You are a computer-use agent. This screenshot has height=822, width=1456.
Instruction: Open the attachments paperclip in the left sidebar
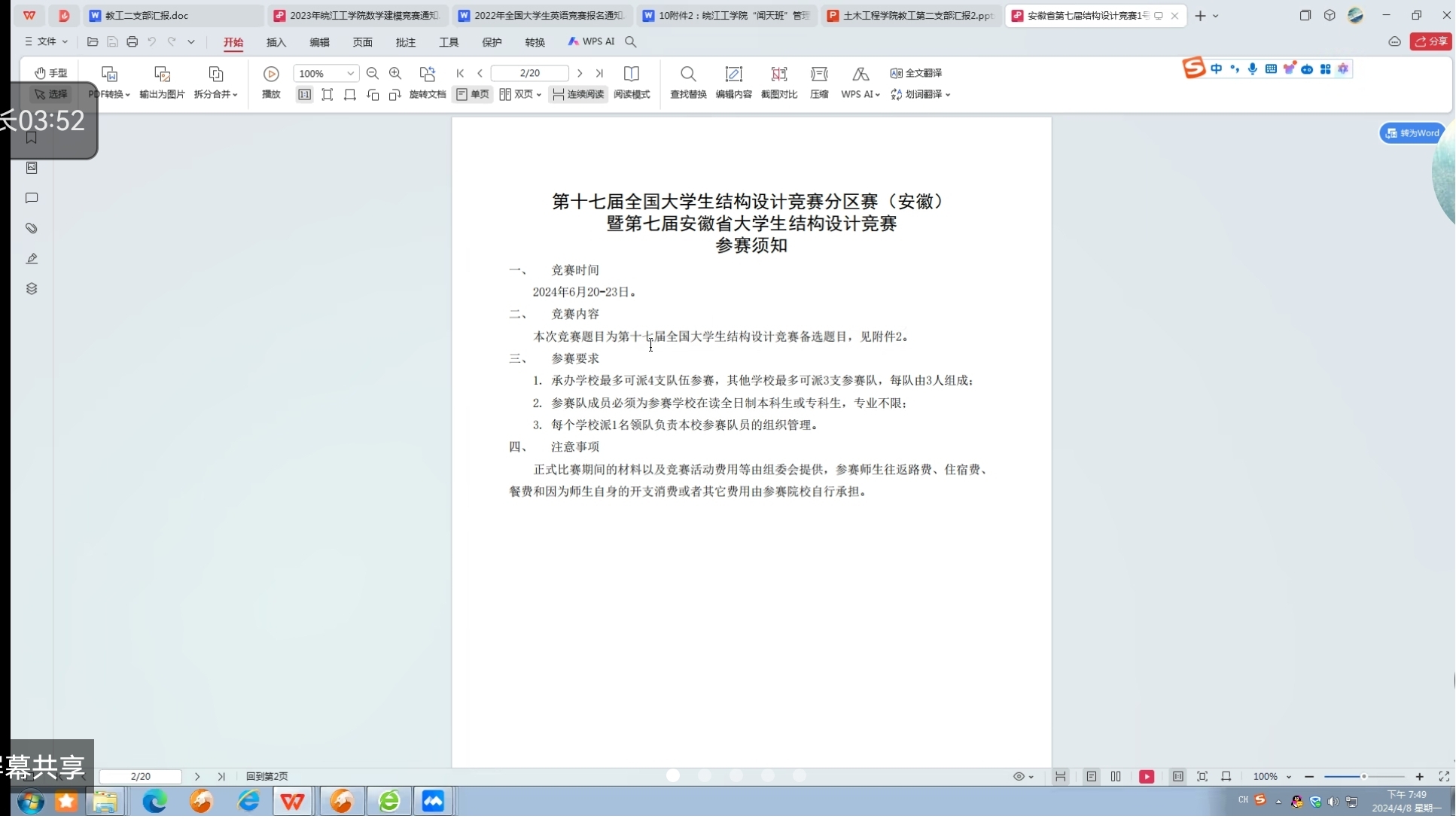click(x=32, y=229)
